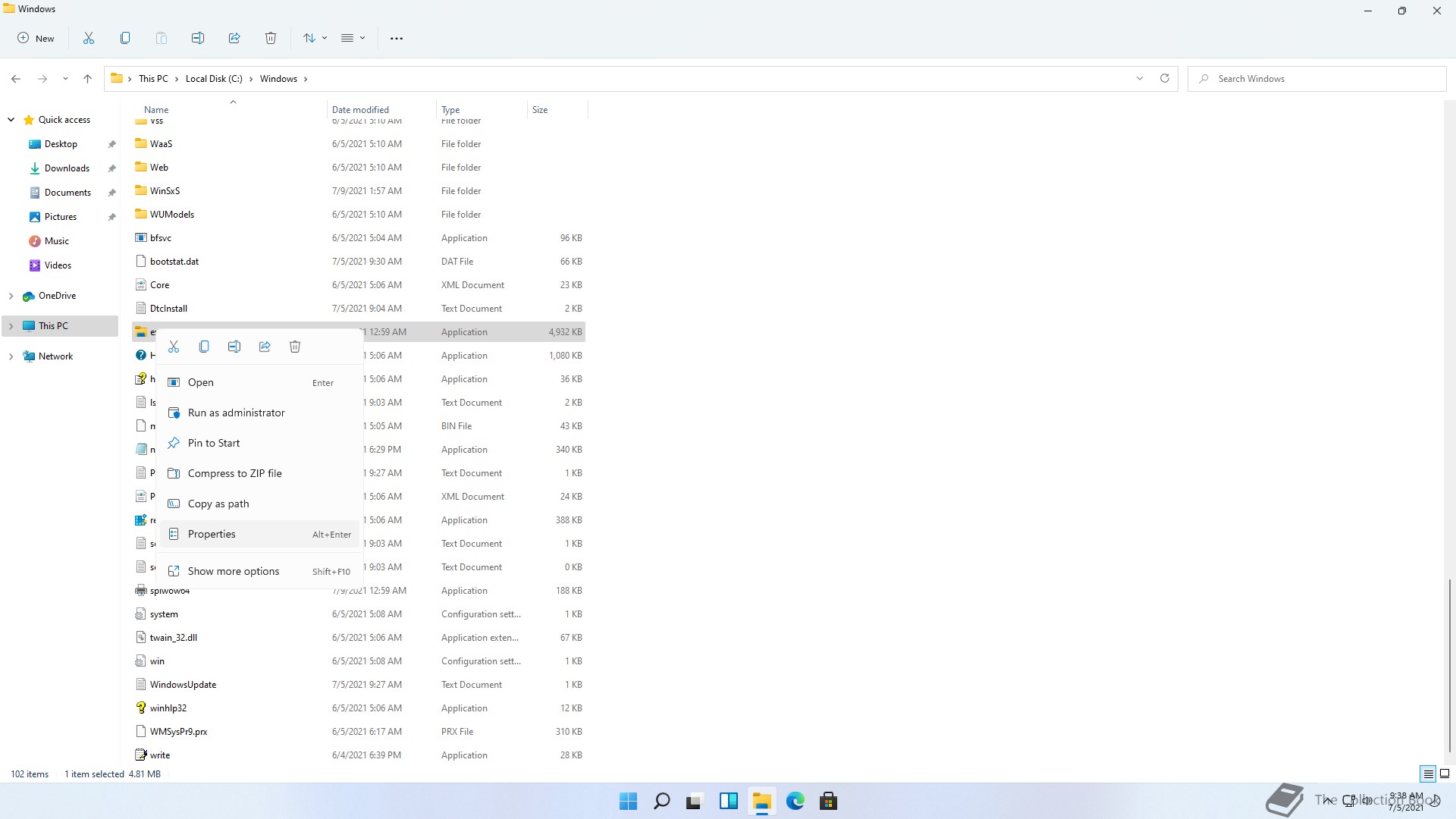Image resolution: width=1456 pixels, height=819 pixels.
Task: Open recent locations dropdown chevron
Action: [65, 79]
